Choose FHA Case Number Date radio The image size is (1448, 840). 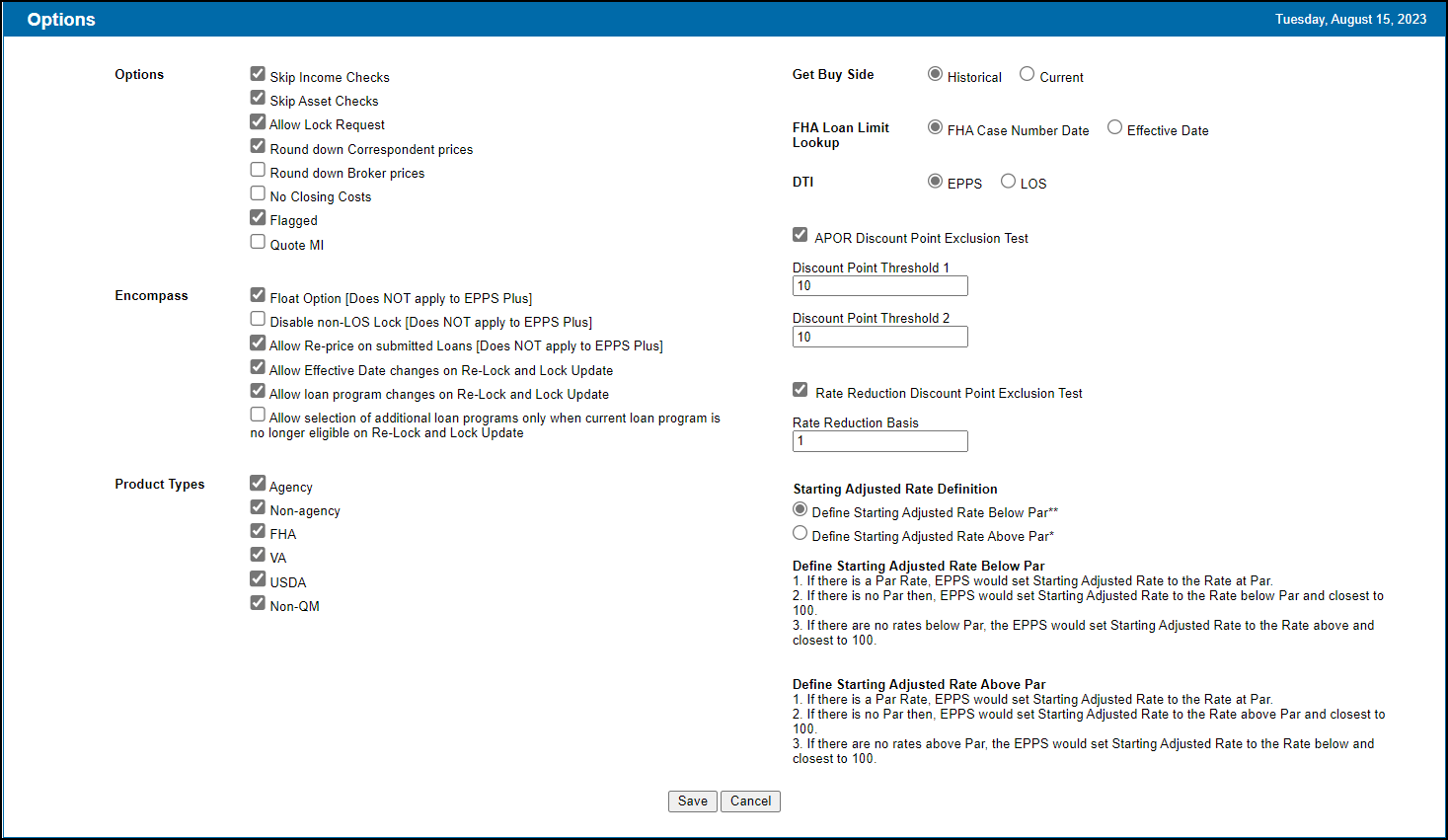(x=935, y=127)
